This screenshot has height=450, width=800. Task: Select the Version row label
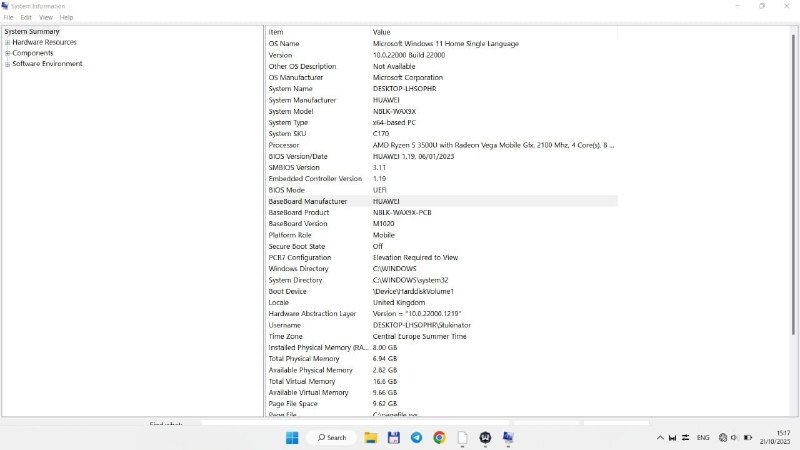click(x=280, y=55)
